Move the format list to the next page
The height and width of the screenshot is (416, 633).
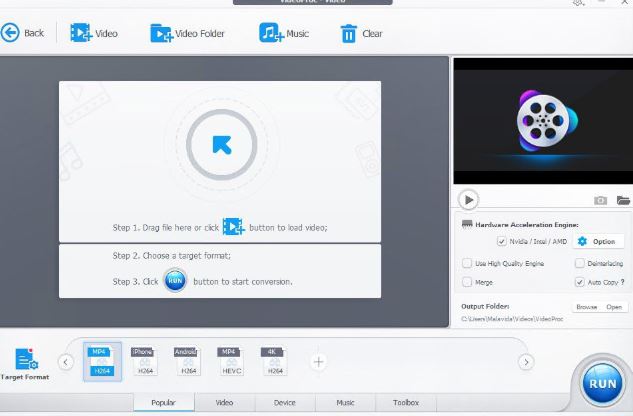coord(526,362)
